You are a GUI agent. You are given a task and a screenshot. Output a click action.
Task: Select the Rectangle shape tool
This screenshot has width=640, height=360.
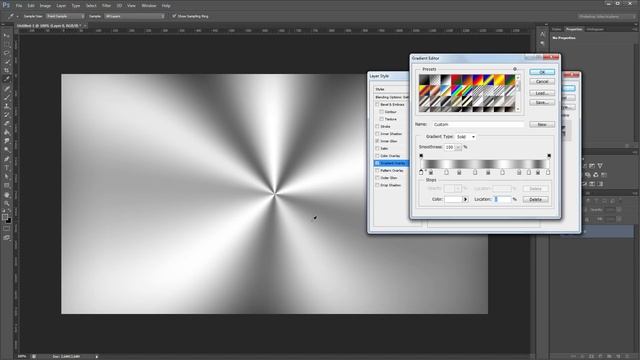[7, 185]
